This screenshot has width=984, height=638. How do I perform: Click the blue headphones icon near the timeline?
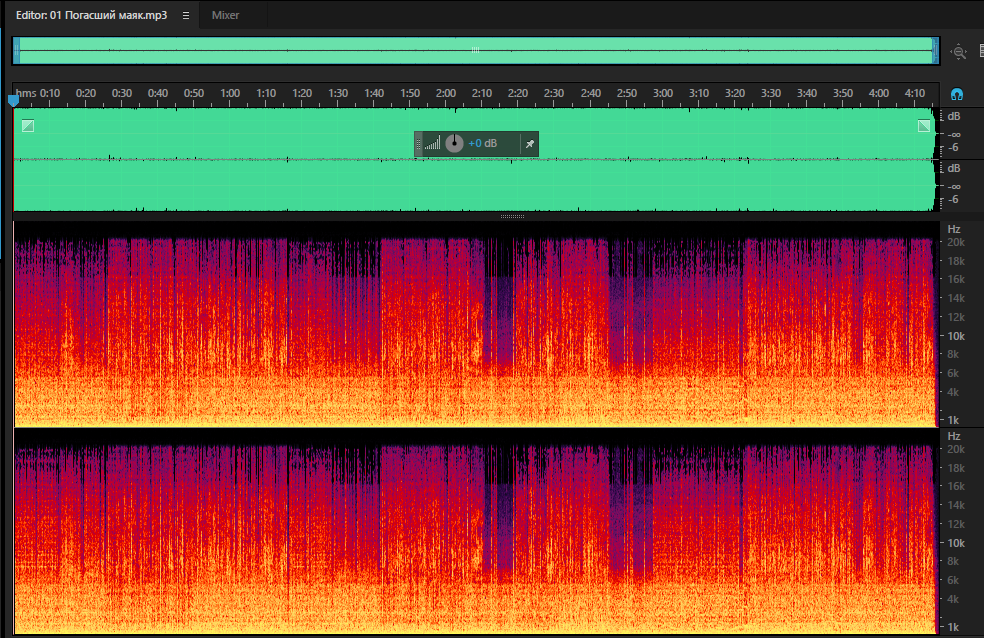point(956,94)
